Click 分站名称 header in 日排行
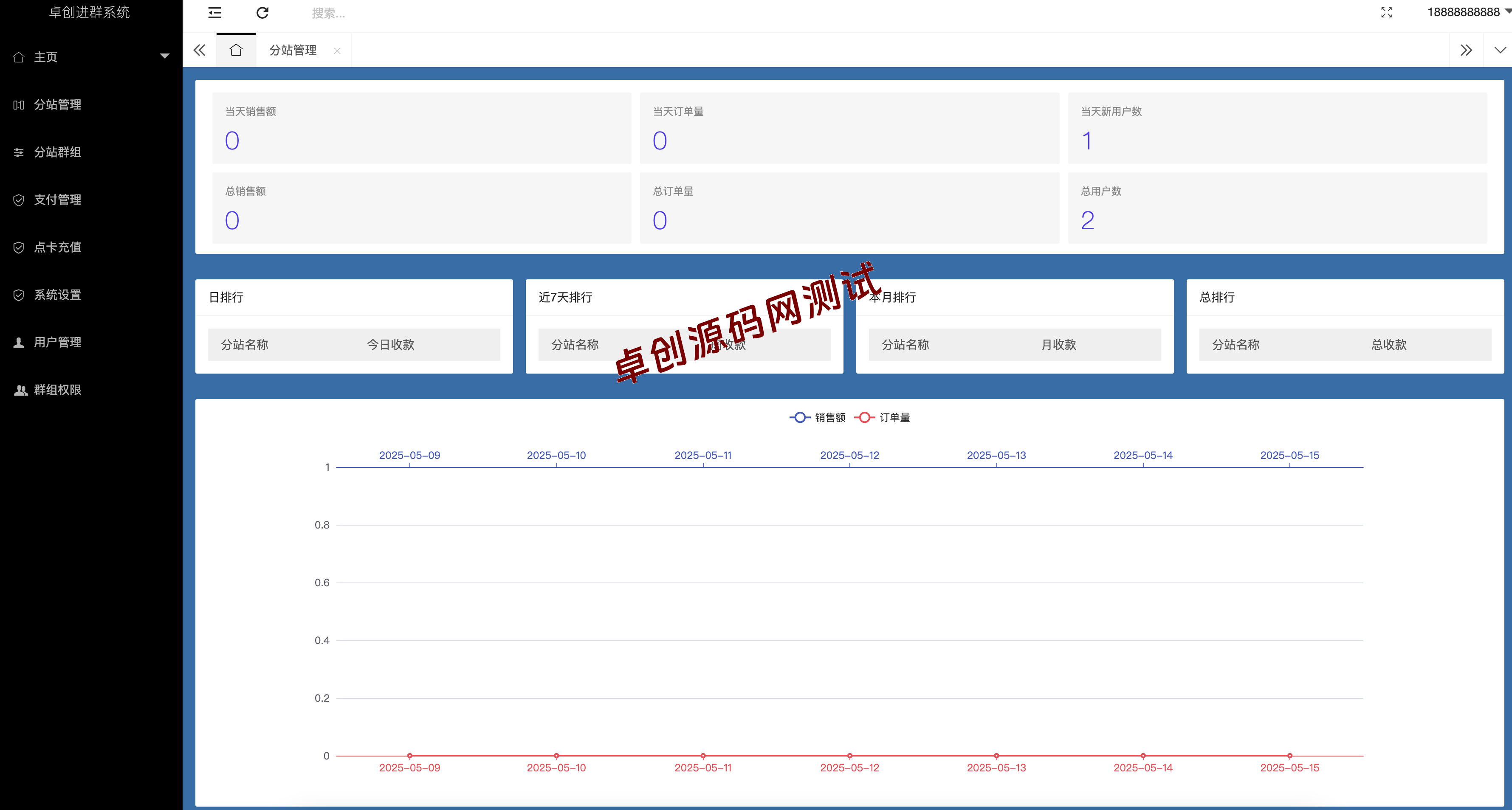This screenshot has width=1512, height=810. pyautogui.click(x=244, y=345)
